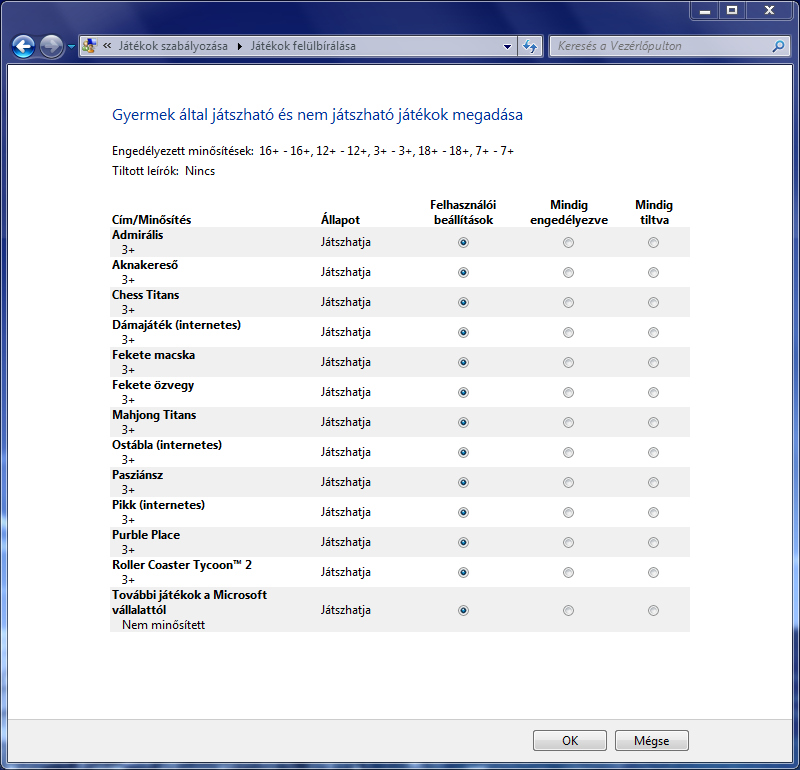
Task: Set Ostábla (internetes) to Mindig tiltva
Action: pyautogui.click(x=653, y=453)
